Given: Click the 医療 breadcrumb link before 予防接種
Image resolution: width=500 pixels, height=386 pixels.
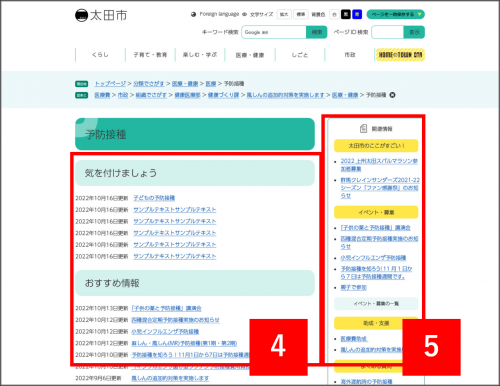Looking at the screenshot, I should tap(211, 83).
